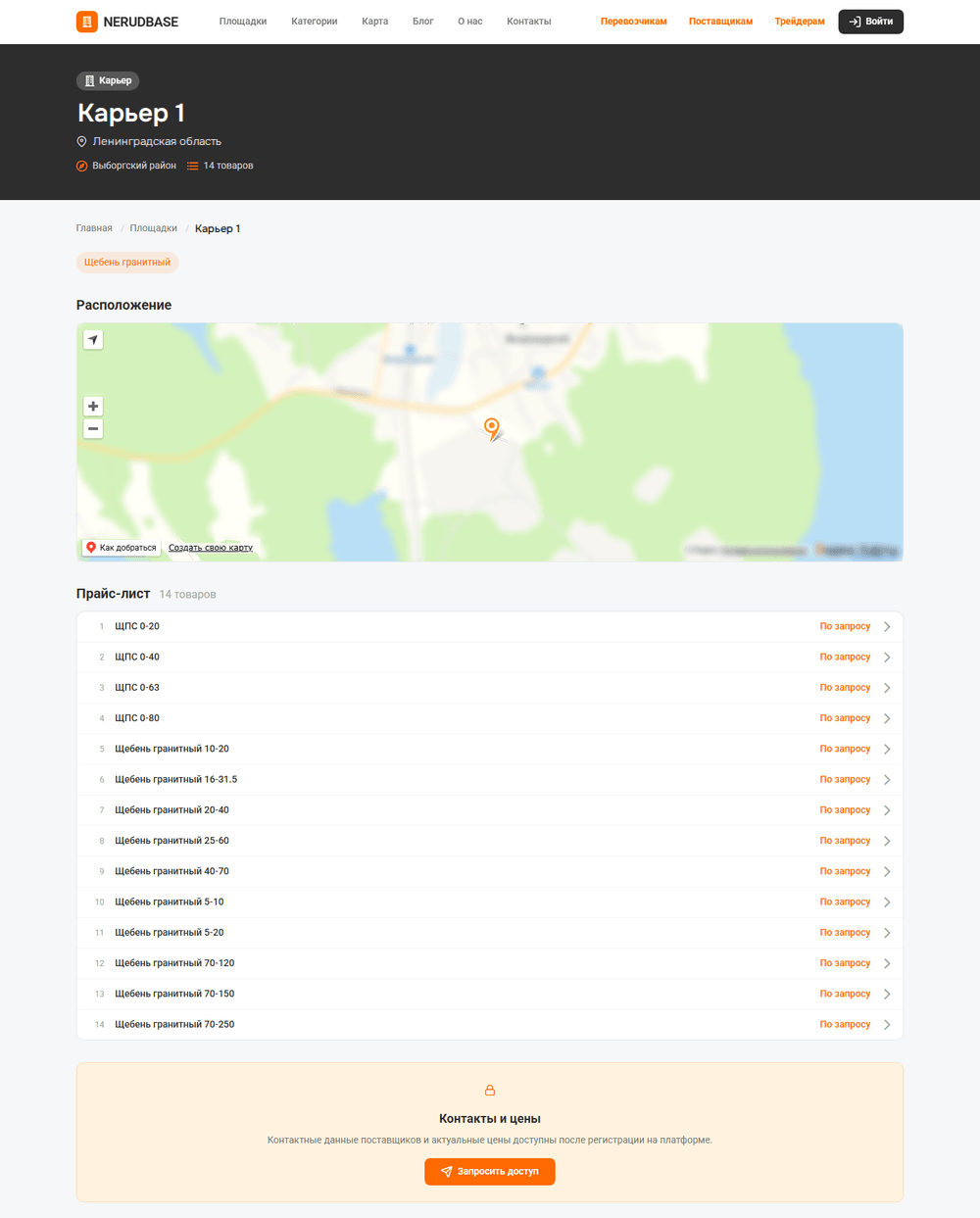Select the Щебень гранитный category tag
The width and height of the screenshot is (980, 1218).
click(x=127, y=263)
